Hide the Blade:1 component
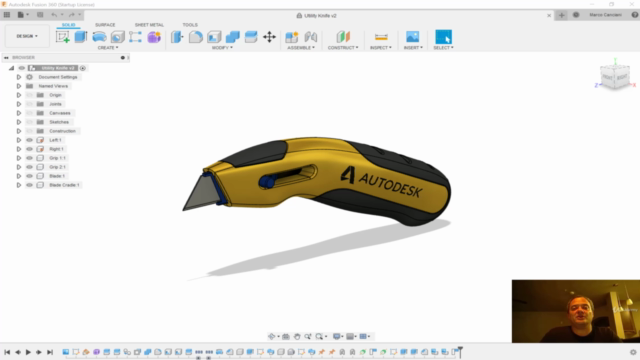Image resolution: width=640 pixels, height=360 pixels. click(29, 176)
